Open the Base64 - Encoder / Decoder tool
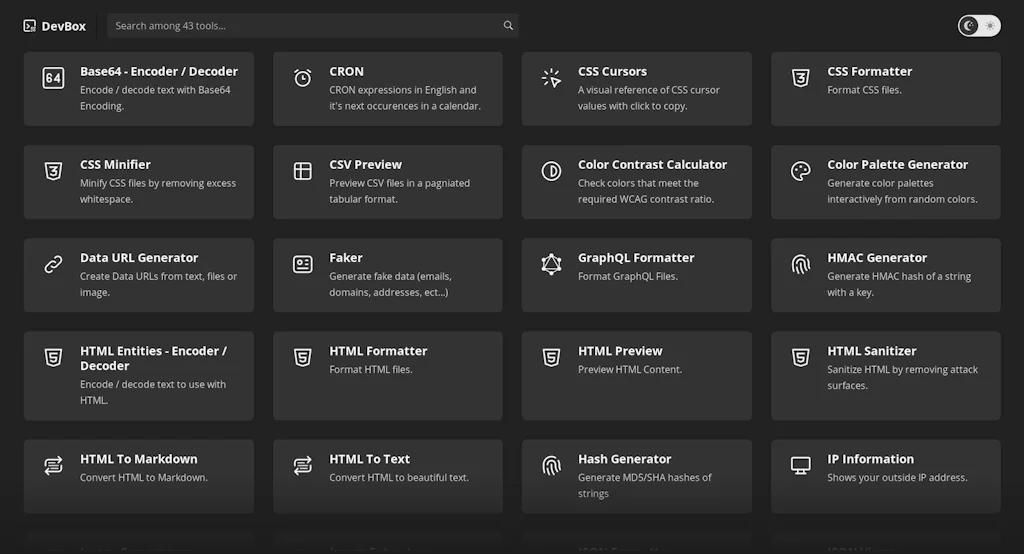The width and height of the screenshot is (1024, 554). 159,71
